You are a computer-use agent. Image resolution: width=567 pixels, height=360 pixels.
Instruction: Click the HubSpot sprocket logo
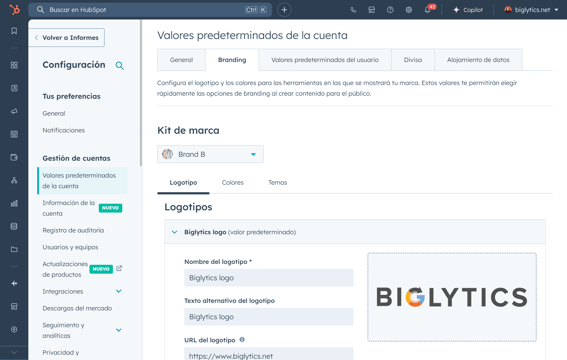[x=14, y=9]
